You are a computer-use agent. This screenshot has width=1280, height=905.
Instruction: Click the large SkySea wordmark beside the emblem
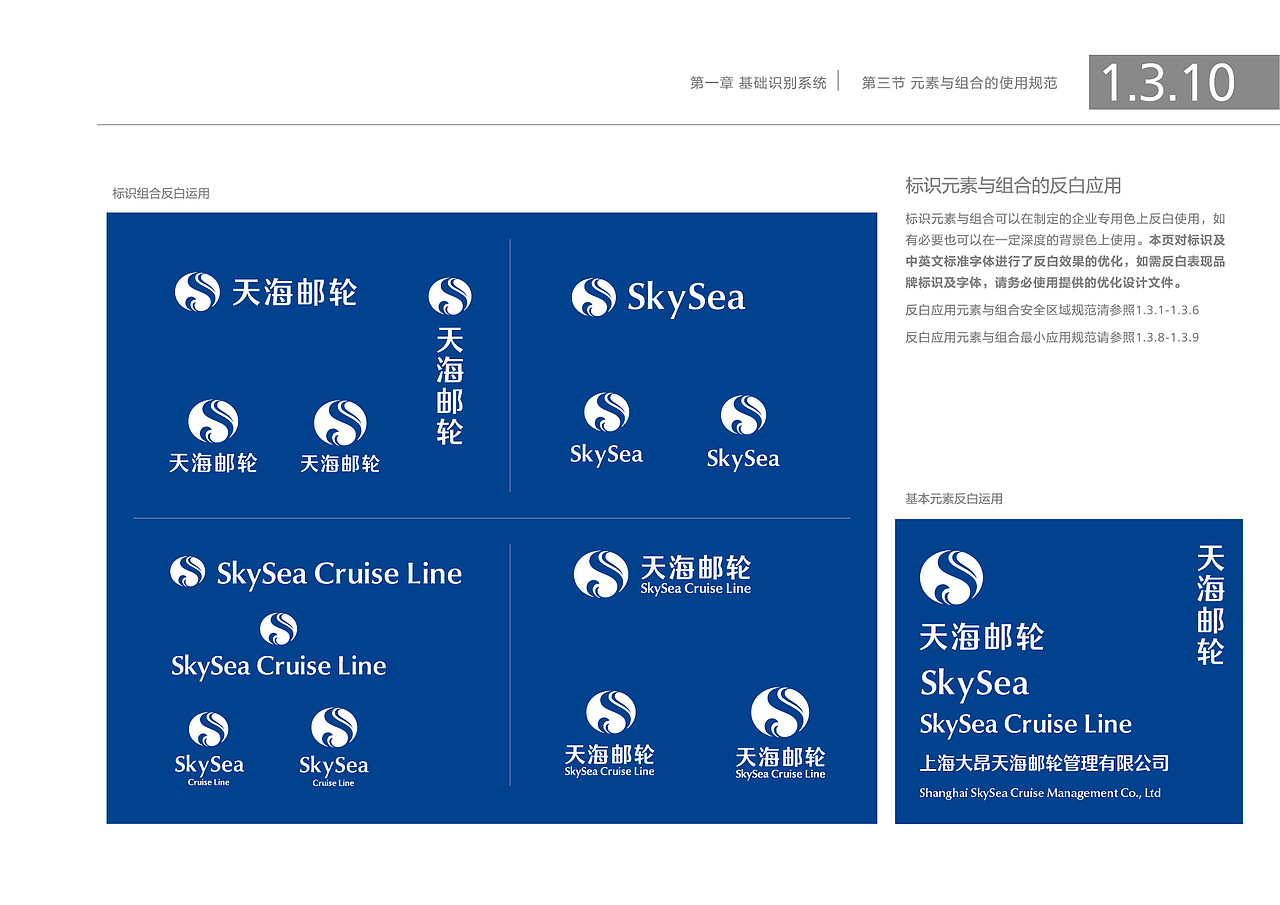tap(686, 299)
